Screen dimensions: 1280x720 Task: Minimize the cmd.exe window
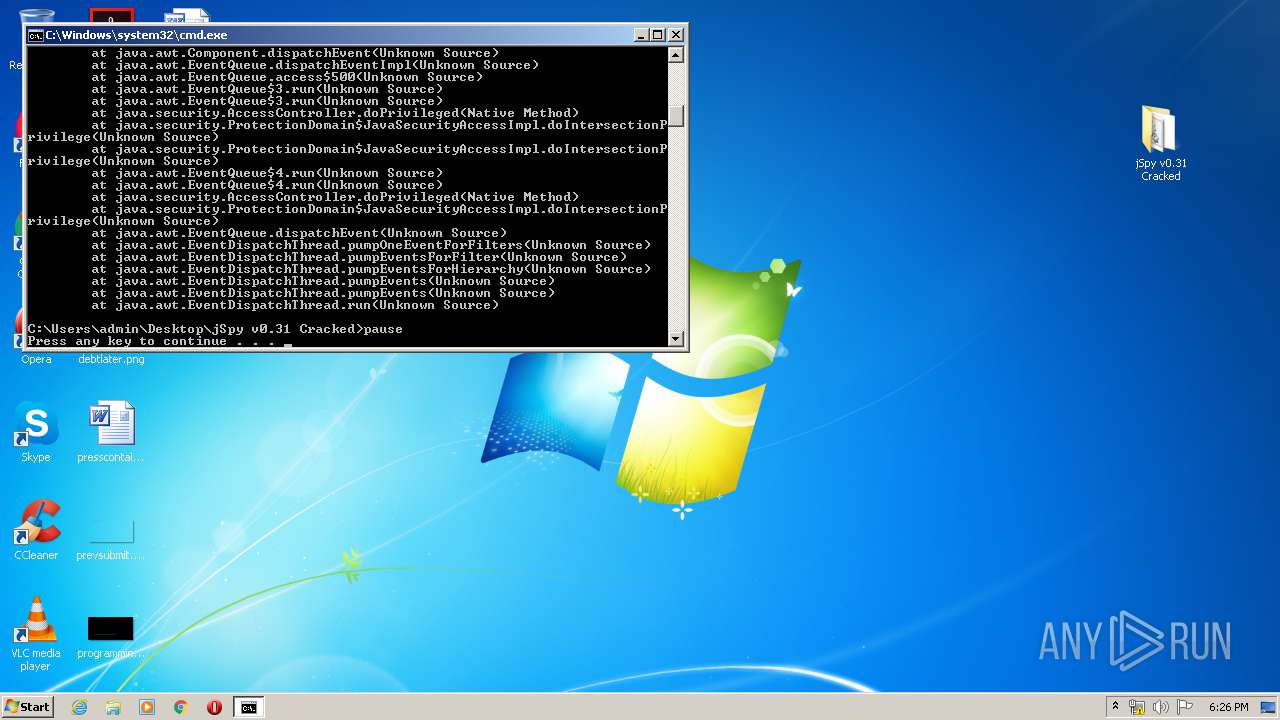pos(642,35)
